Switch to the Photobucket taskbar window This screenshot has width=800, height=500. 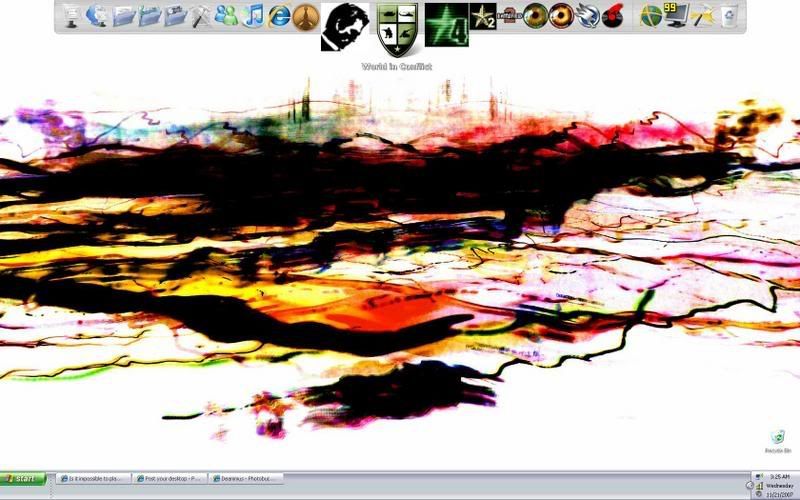pos(246,479)
